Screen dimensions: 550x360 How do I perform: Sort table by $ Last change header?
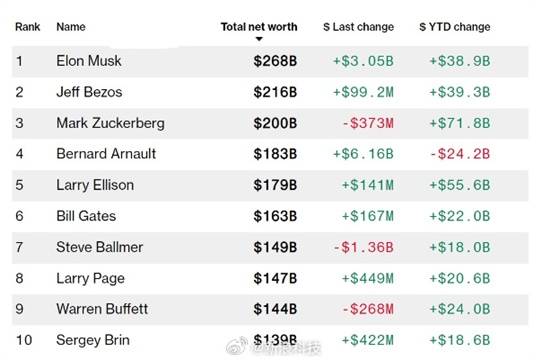pyautogui.click(x=358, y=27)
